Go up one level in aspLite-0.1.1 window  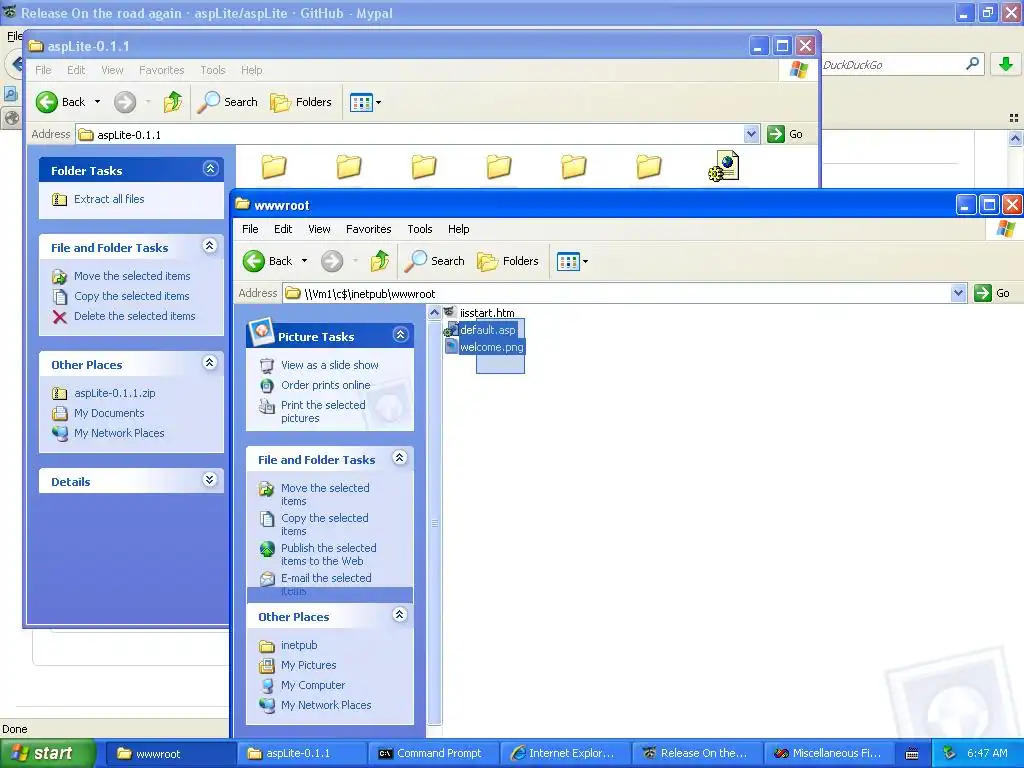click(172, 102)
